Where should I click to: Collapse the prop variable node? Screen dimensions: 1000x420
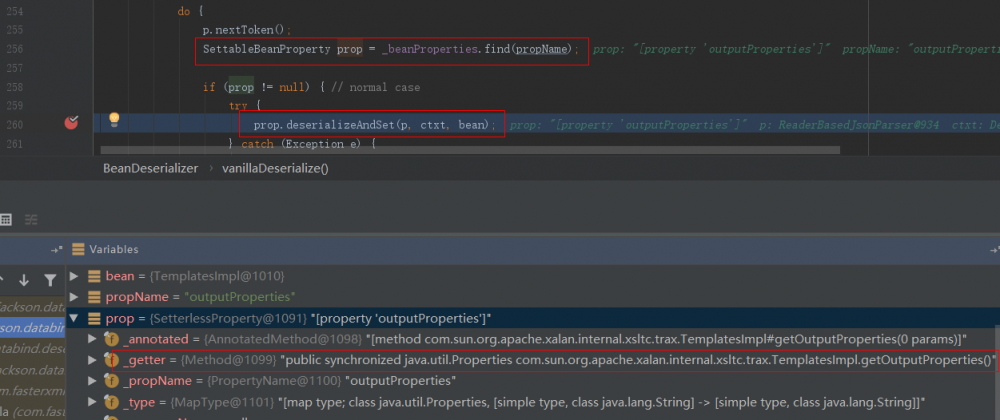(x=74, y=318)
